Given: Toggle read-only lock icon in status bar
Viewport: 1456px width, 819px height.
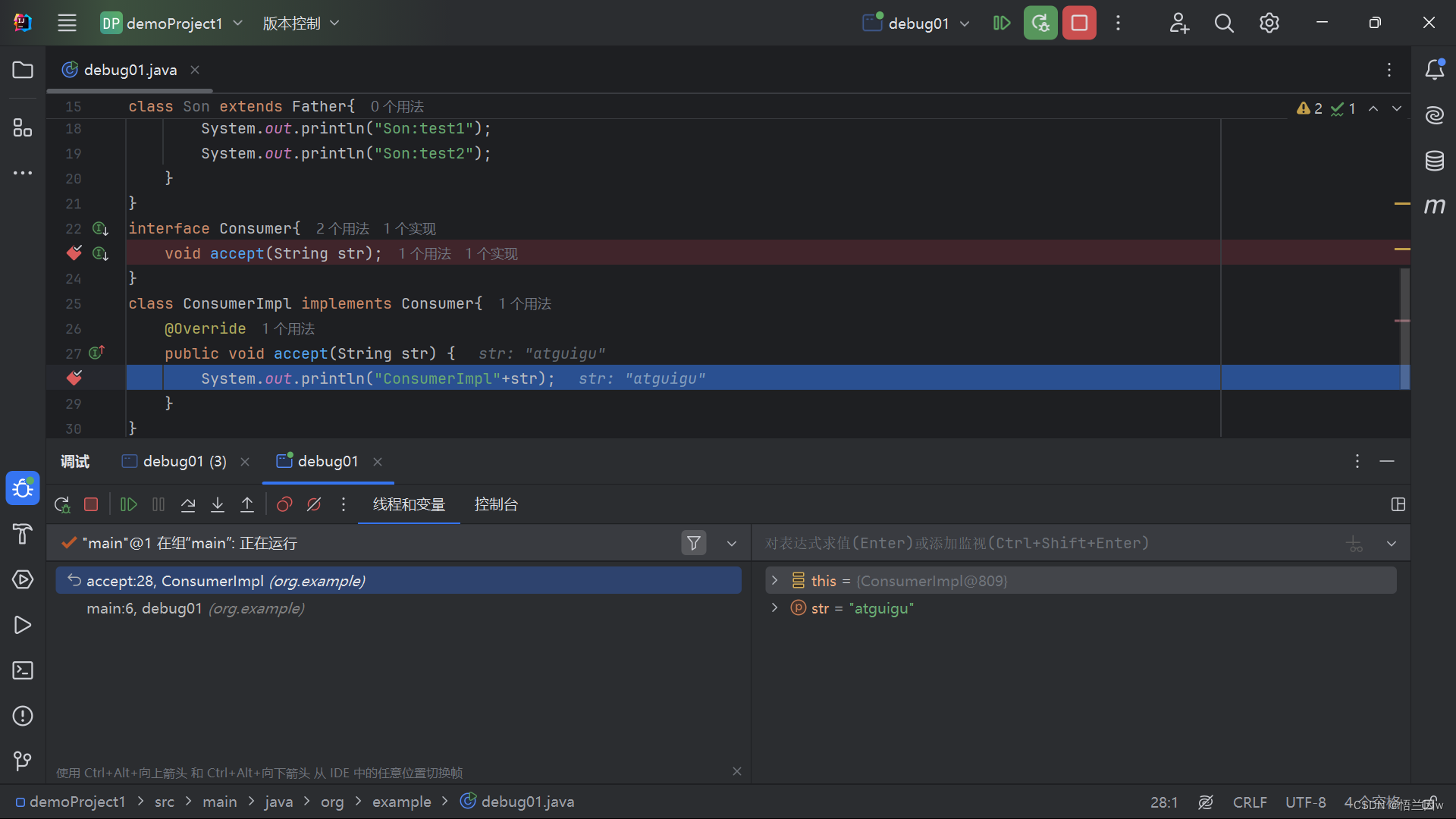Looking at the screenshot, I should point(1429,802).
